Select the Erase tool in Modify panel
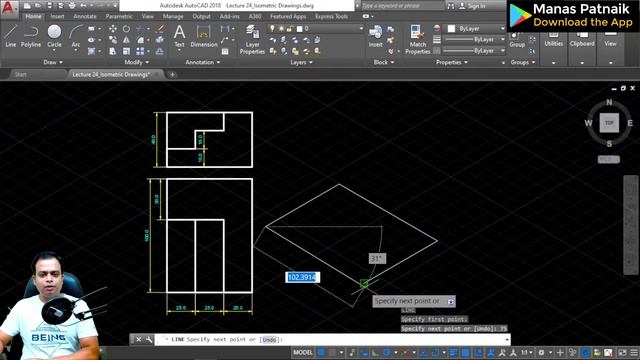The width and height of the screenshot is (640, 360). [x=160, y=29]
